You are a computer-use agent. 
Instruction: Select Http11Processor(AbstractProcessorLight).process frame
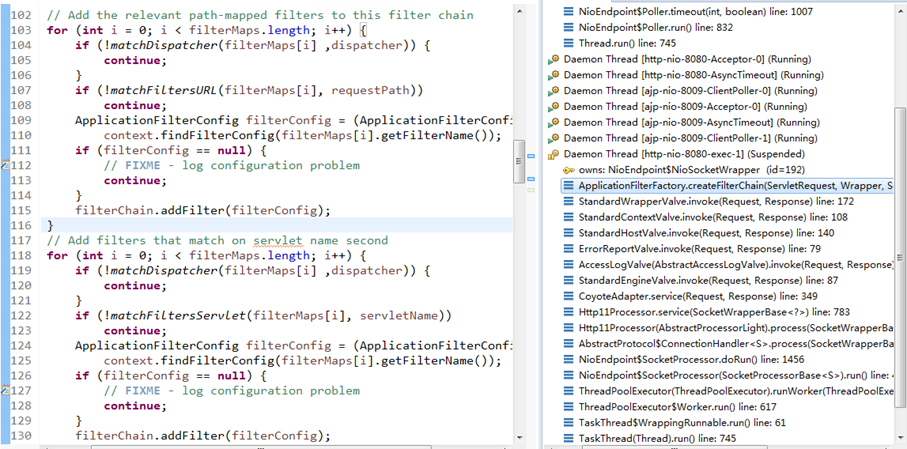click(x=728, y=328)
